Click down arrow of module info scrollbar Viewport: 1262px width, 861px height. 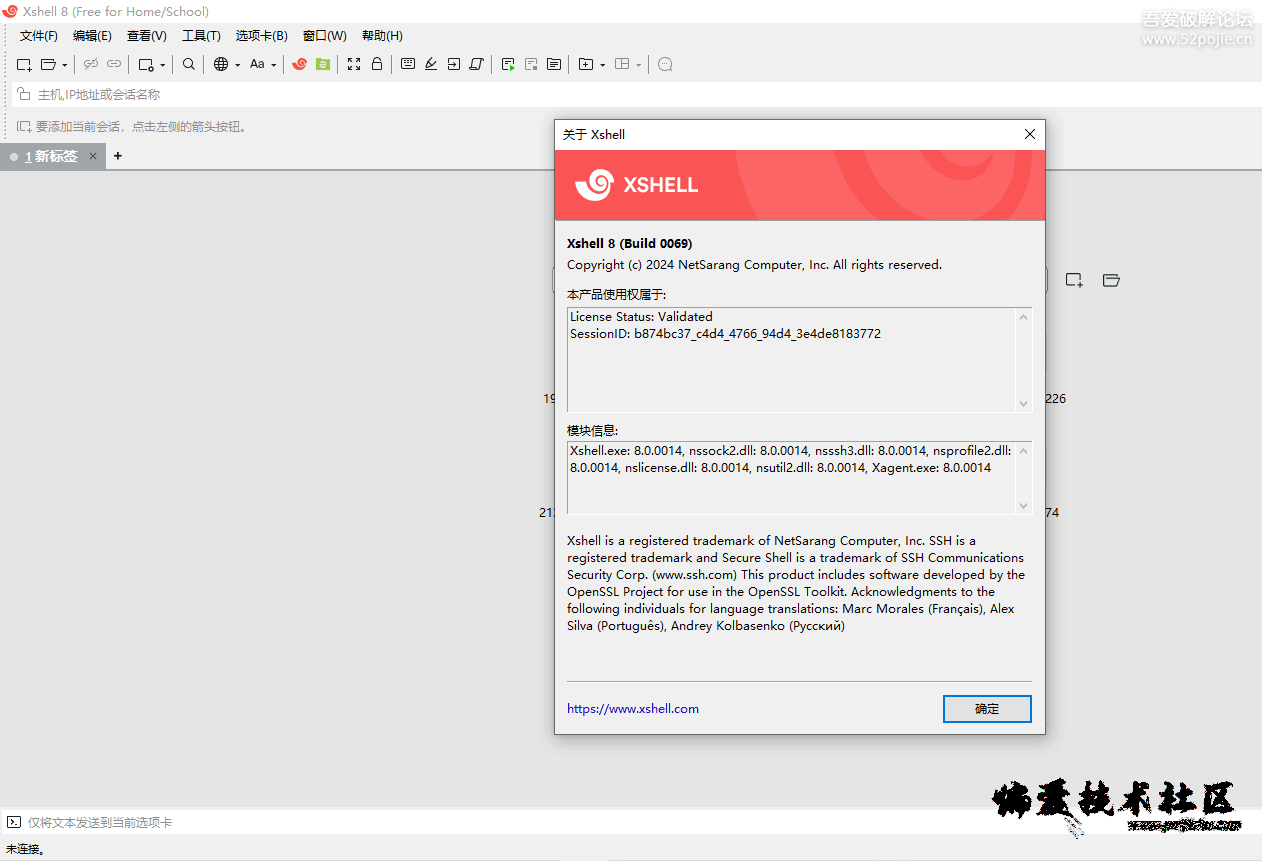[1023, 505]
